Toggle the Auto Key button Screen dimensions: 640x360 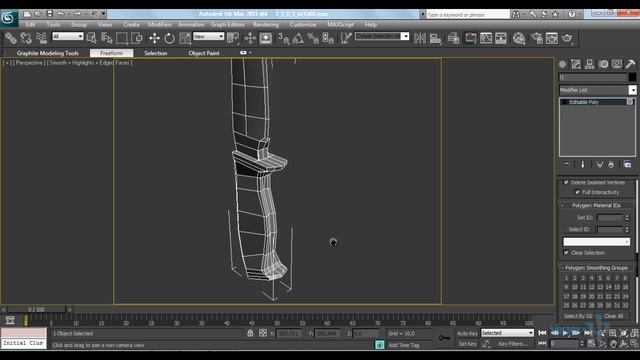coord(467,333)
